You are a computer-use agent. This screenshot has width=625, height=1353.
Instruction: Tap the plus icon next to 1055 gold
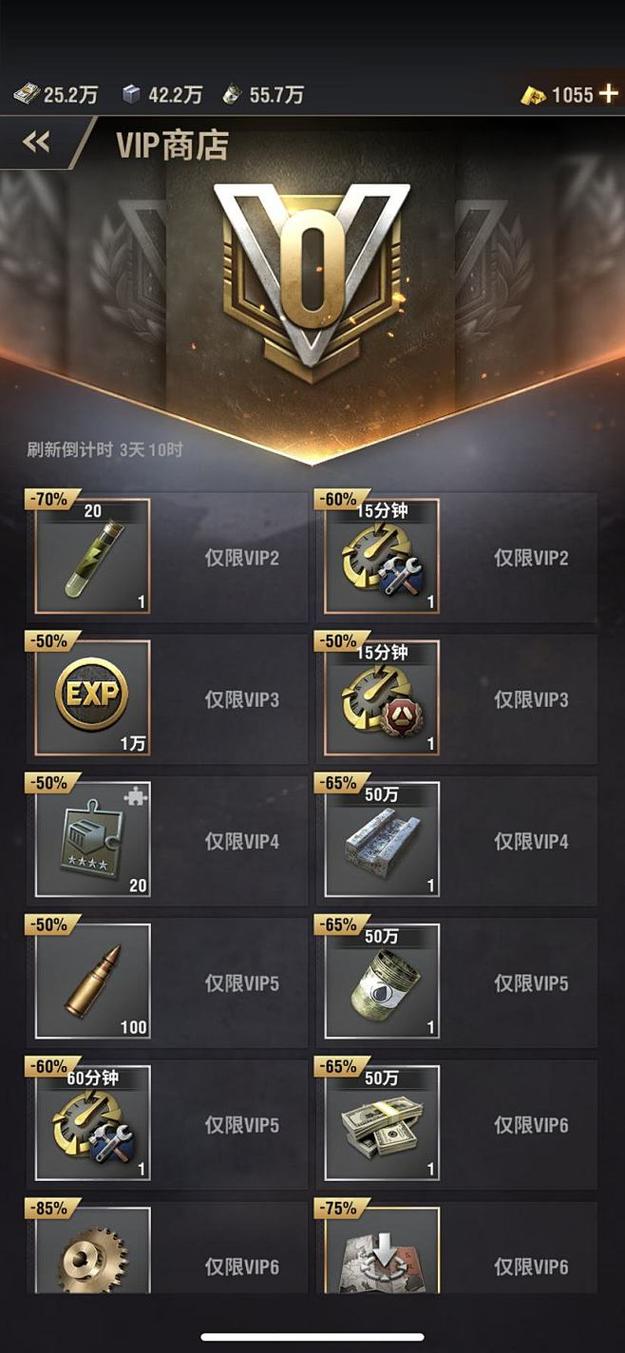pos(608,95)
